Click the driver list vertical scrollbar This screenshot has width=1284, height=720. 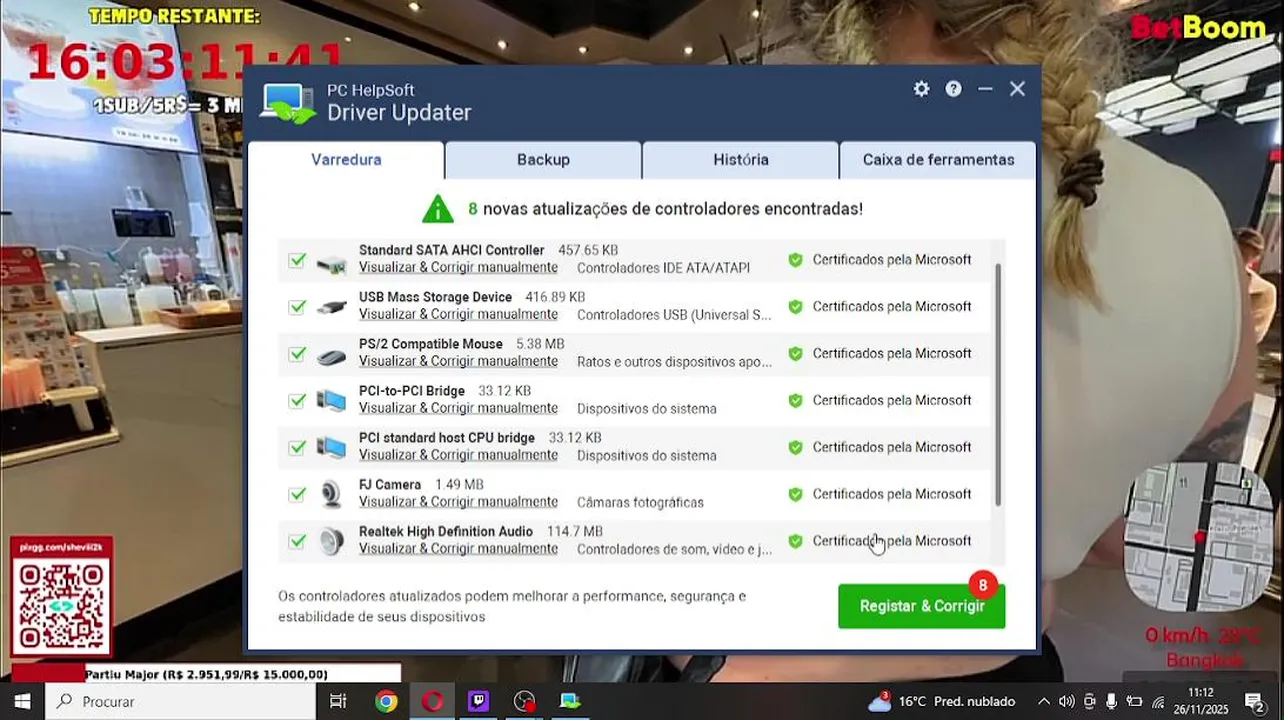[x=998, y=384]
